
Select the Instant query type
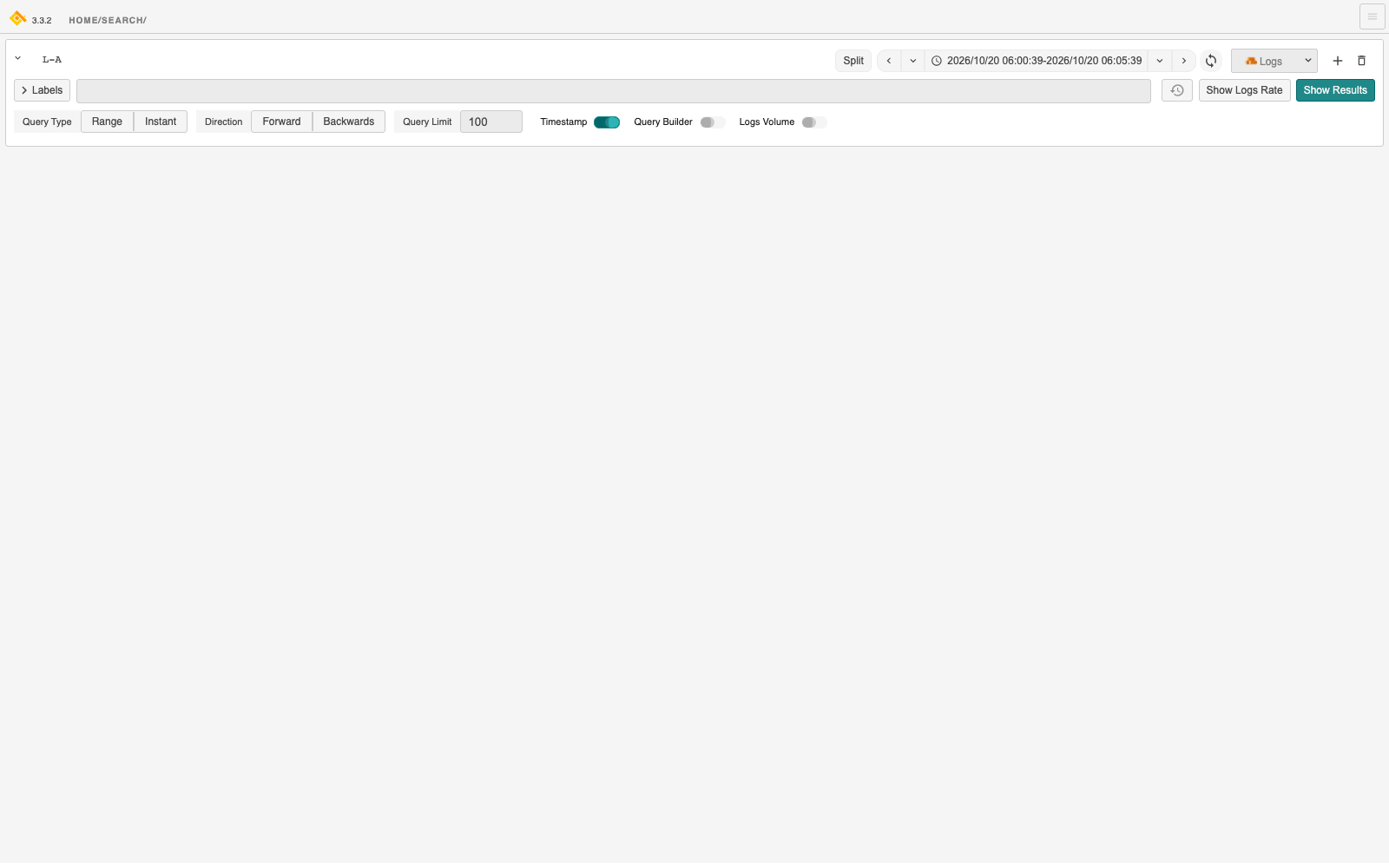(161, 122)
